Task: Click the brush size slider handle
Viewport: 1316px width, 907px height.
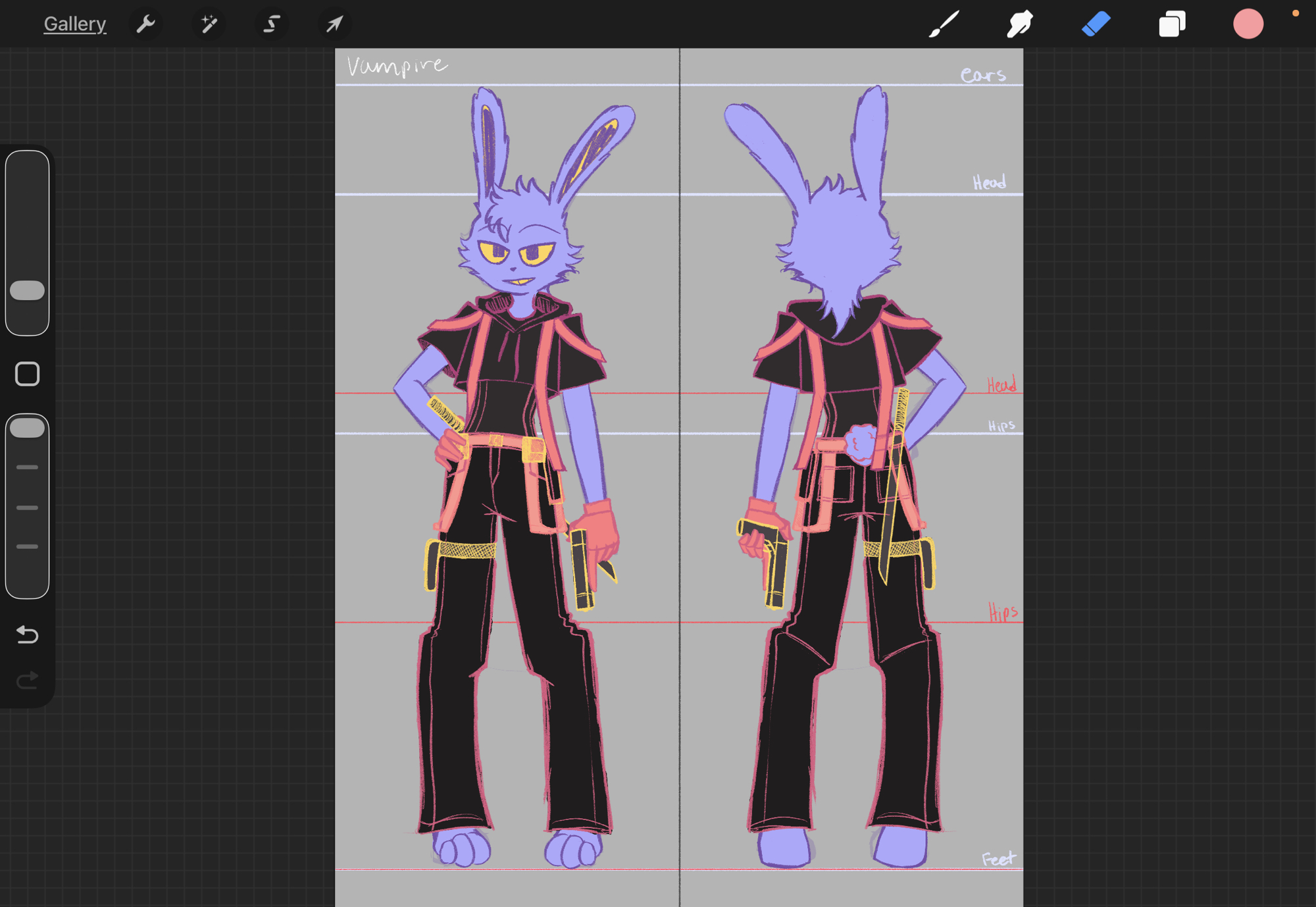Action: (x=27, y=290)
